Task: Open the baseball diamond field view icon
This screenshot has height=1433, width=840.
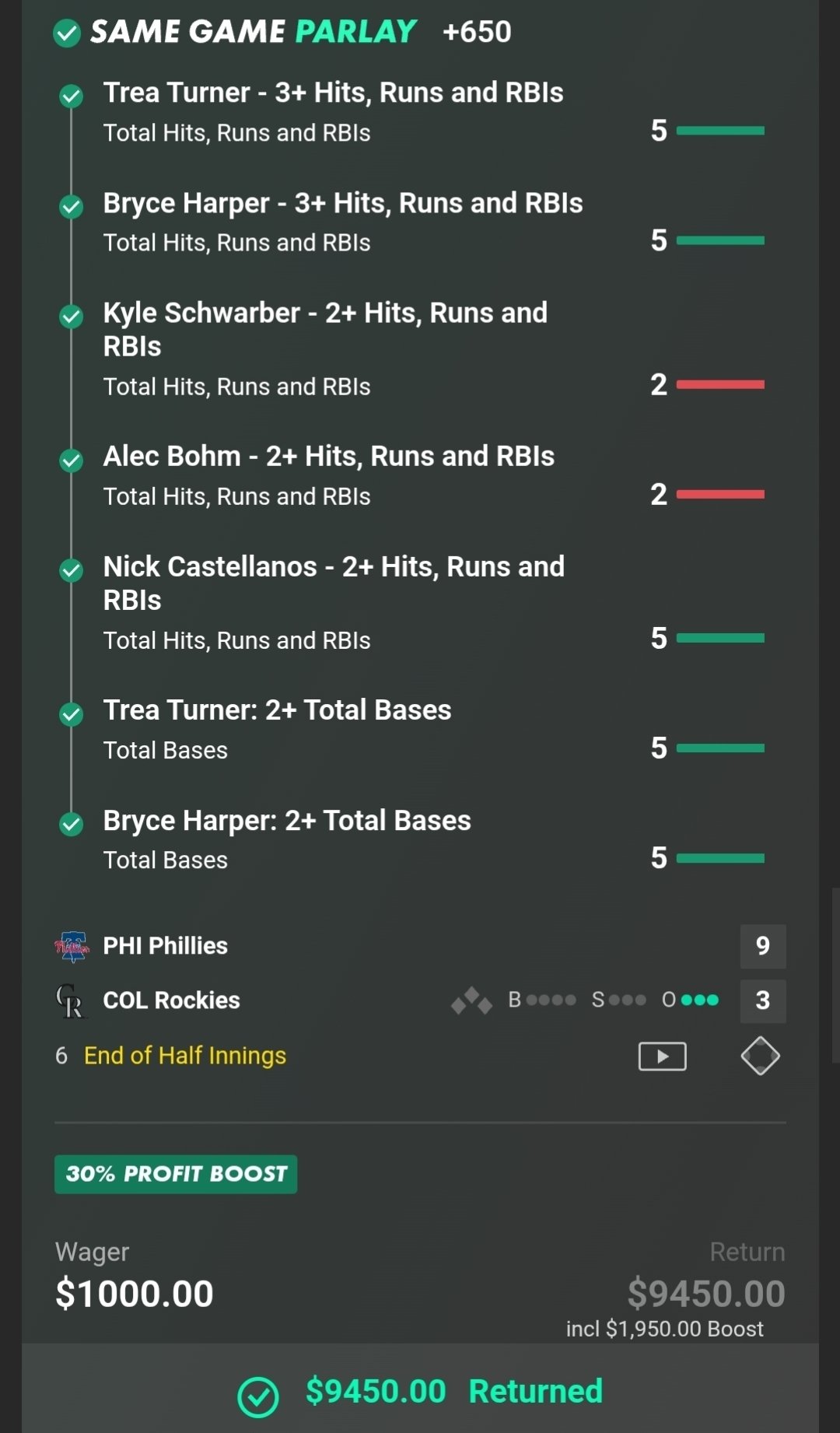Action: pos(760,1056)
